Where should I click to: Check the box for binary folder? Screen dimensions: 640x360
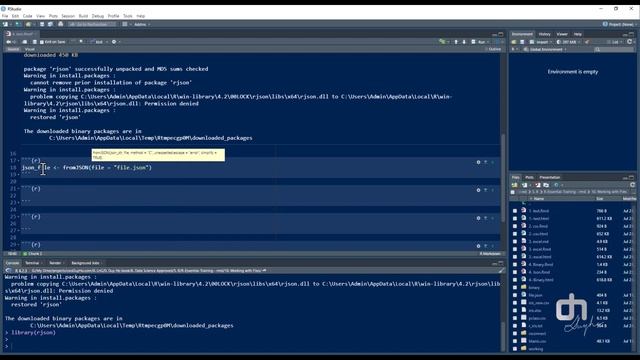515,287
